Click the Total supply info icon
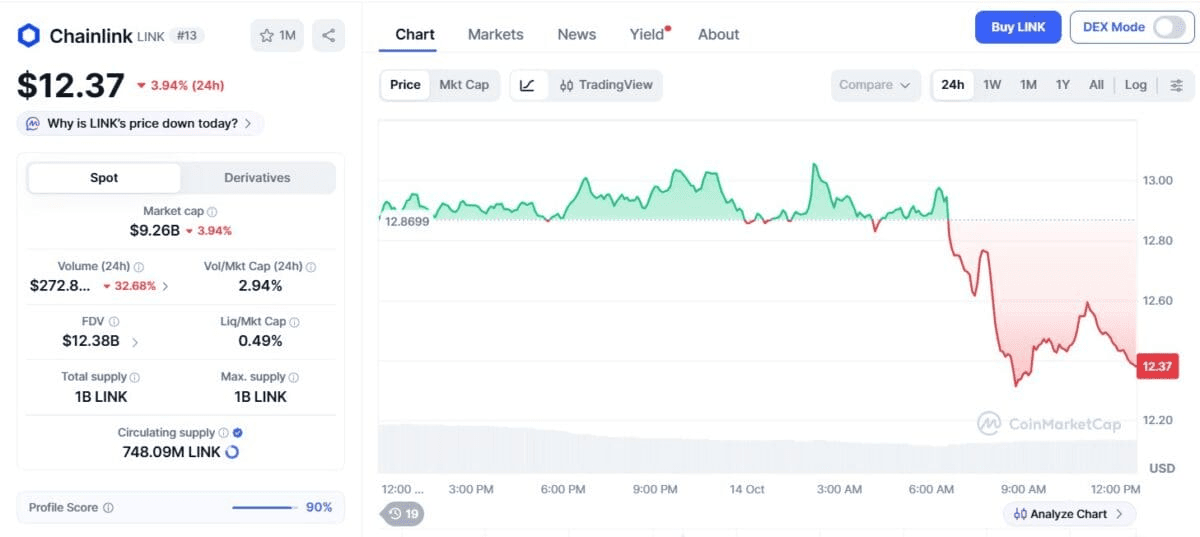Screen dimensions: 1200x537 click(x=135, y=377)
